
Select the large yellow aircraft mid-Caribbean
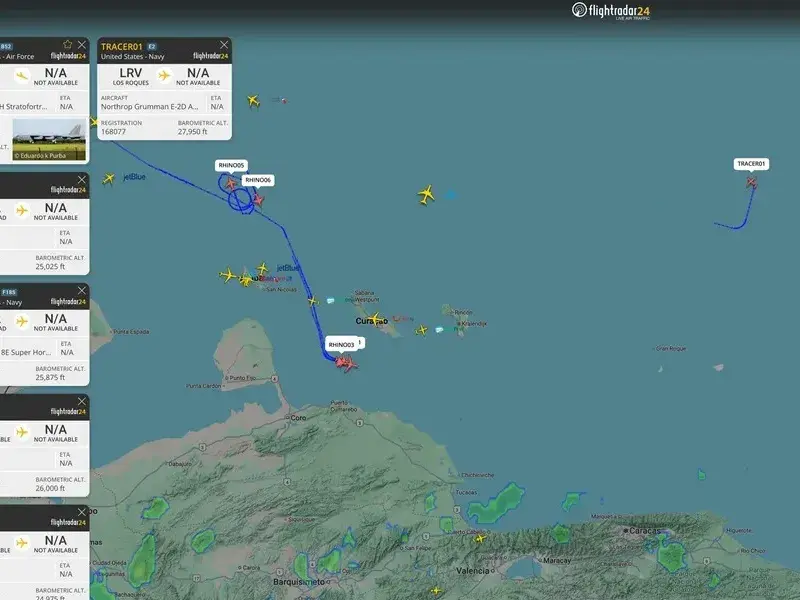[426, 194]
